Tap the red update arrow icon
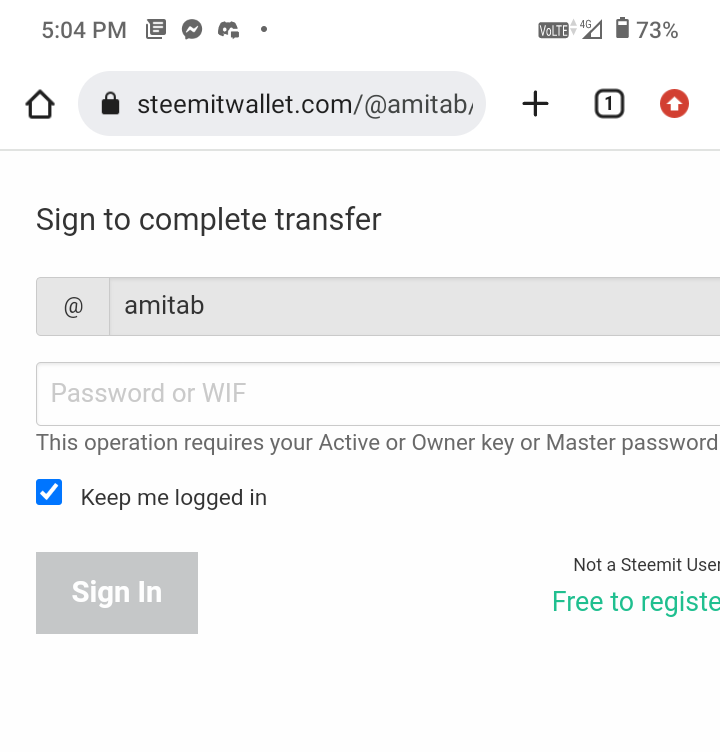This screenshot has height=752, width=720. point(674,104)
